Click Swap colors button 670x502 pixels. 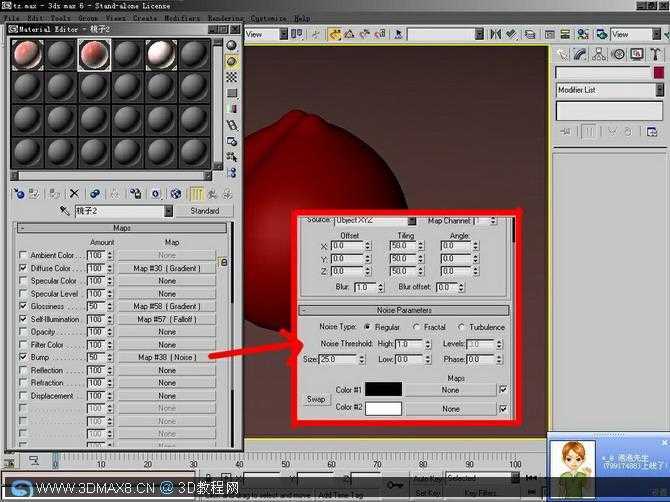316,399
